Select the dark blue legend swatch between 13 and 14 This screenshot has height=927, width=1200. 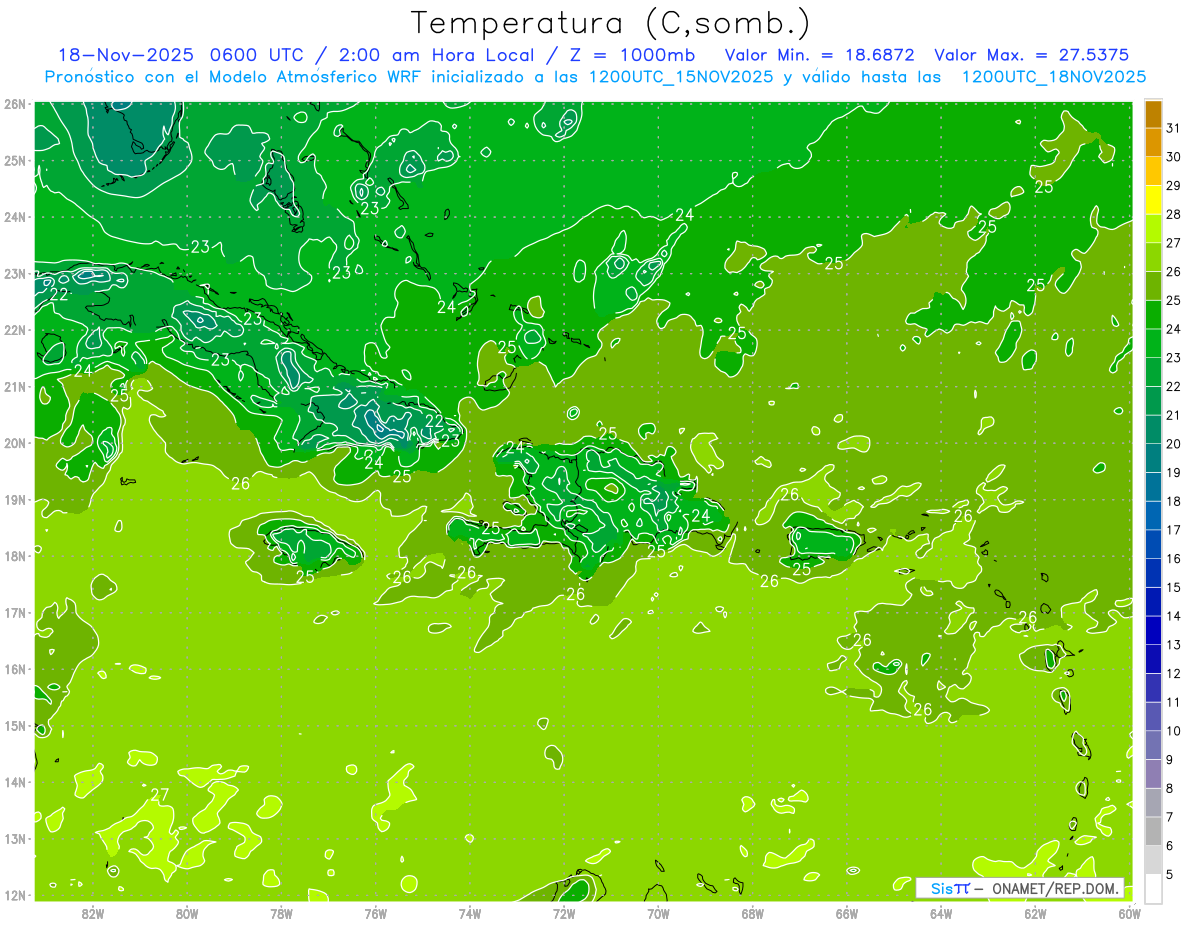(1153, 630)
